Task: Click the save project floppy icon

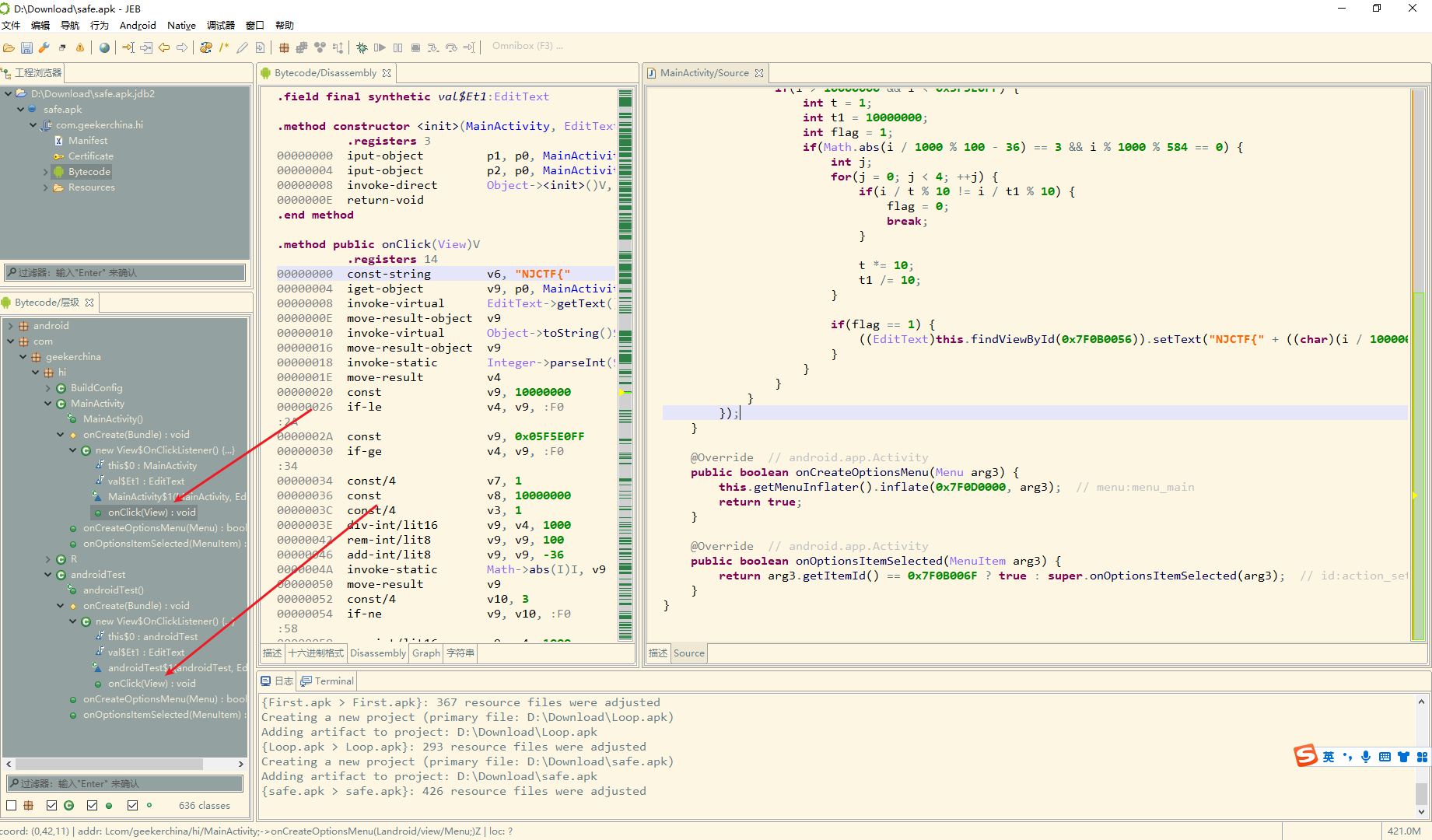Action: 26,47
